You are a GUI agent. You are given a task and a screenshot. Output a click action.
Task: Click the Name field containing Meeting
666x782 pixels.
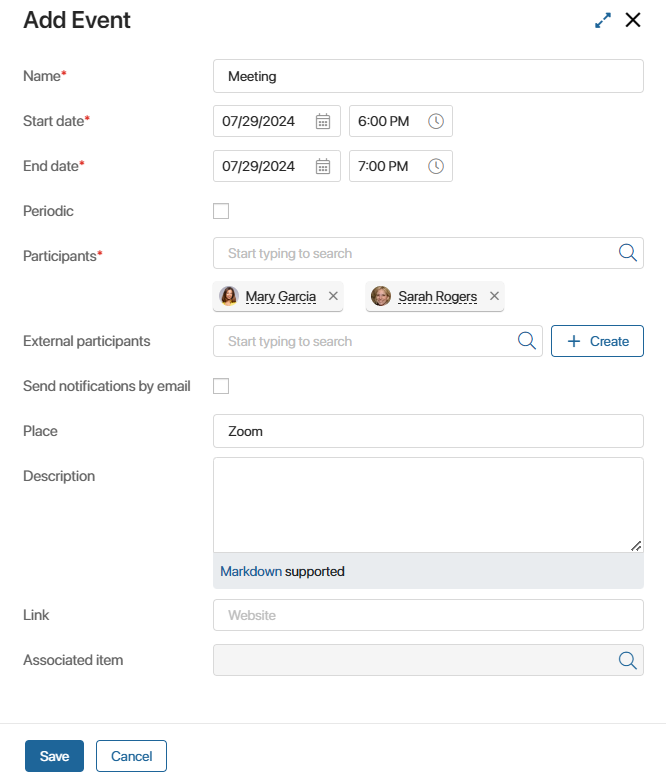click(428, 76)
